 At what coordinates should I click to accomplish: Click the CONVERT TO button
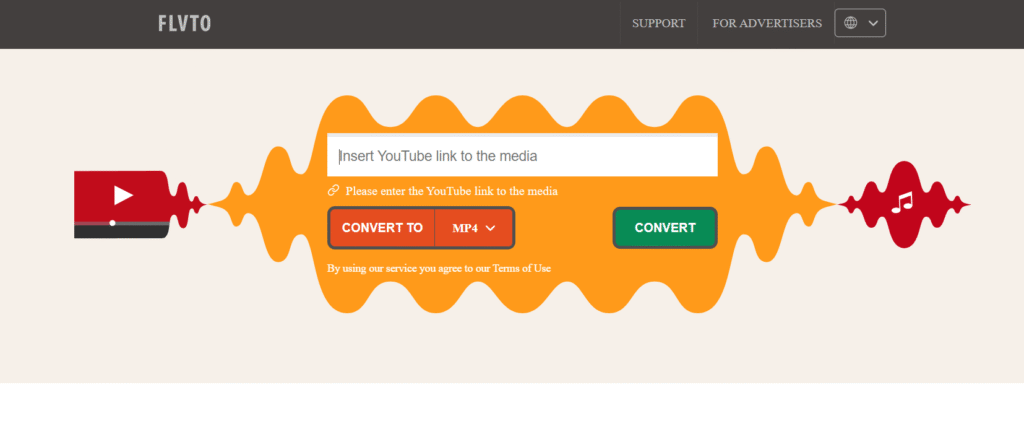pos(382,228)
